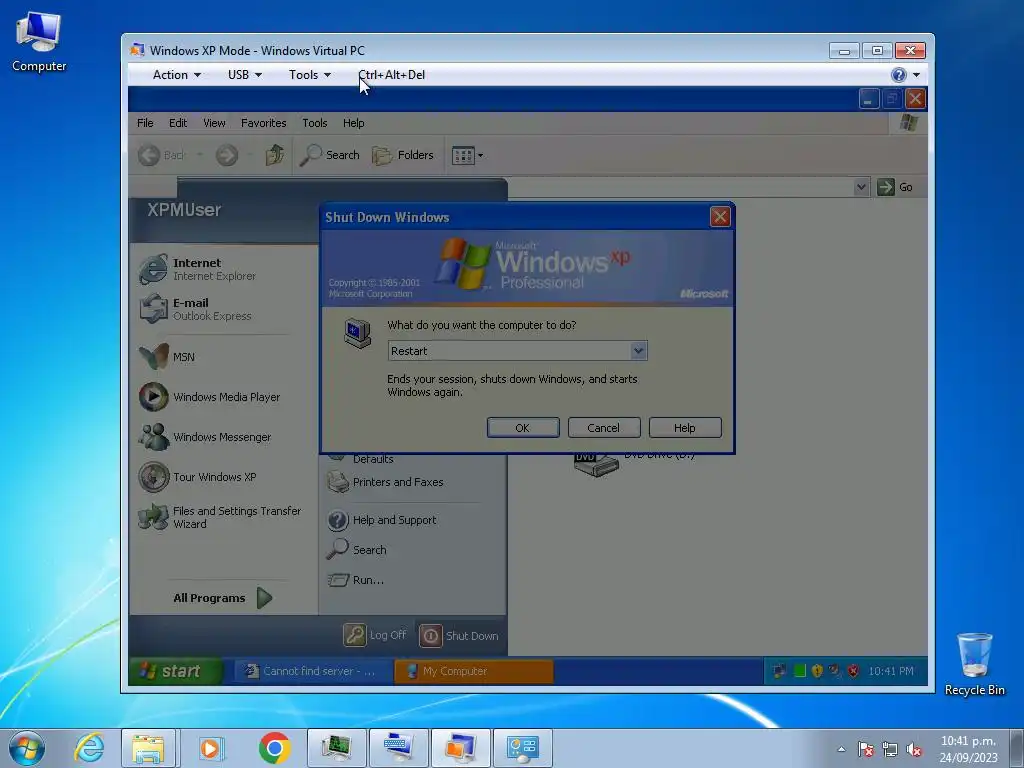Image resolution: width=1024 pixels, height=768 pixels.
Task: Expand All Programs in Start menu
Action: tap(223, 598)
